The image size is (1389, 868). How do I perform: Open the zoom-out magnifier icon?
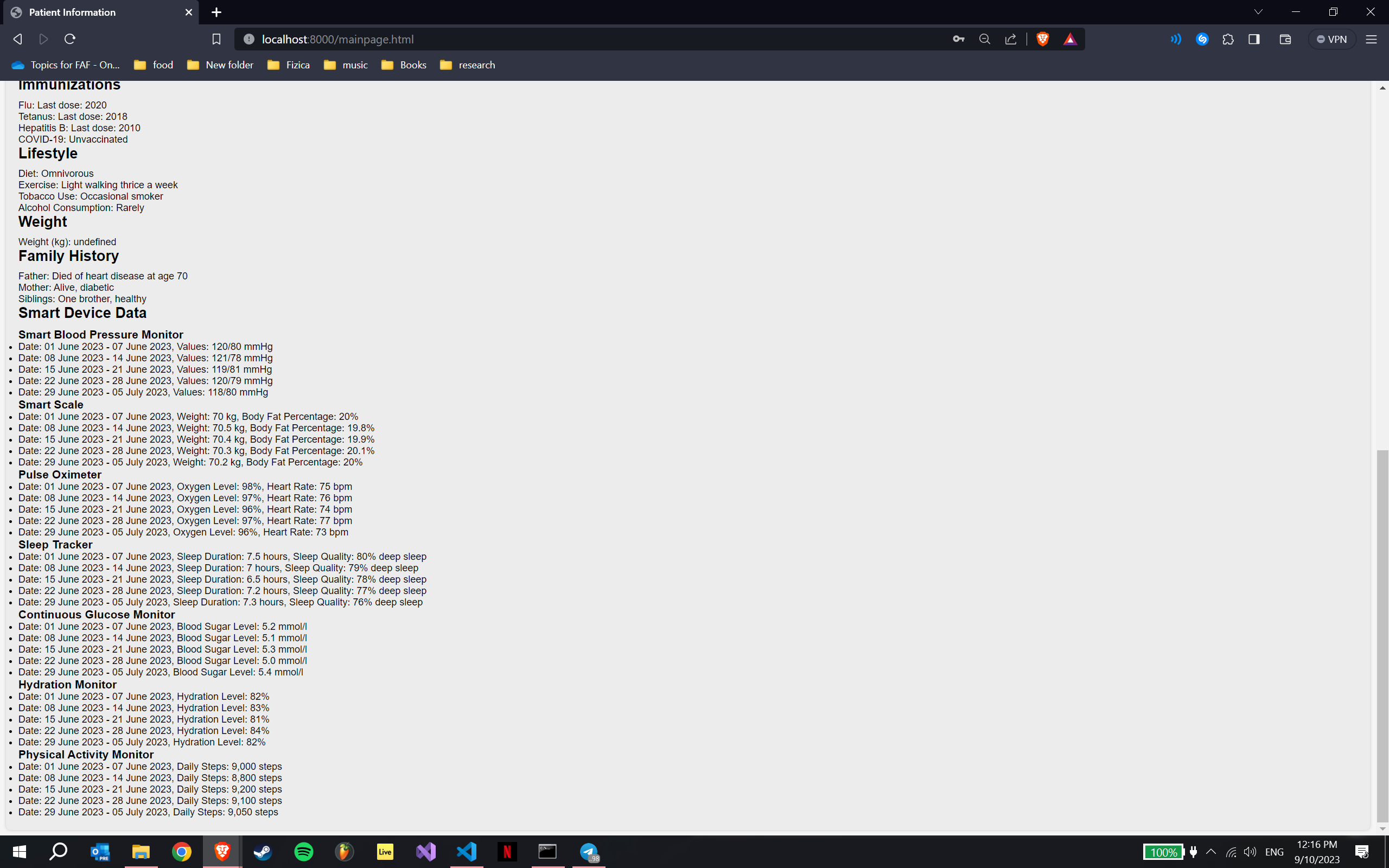coord(984,39)
